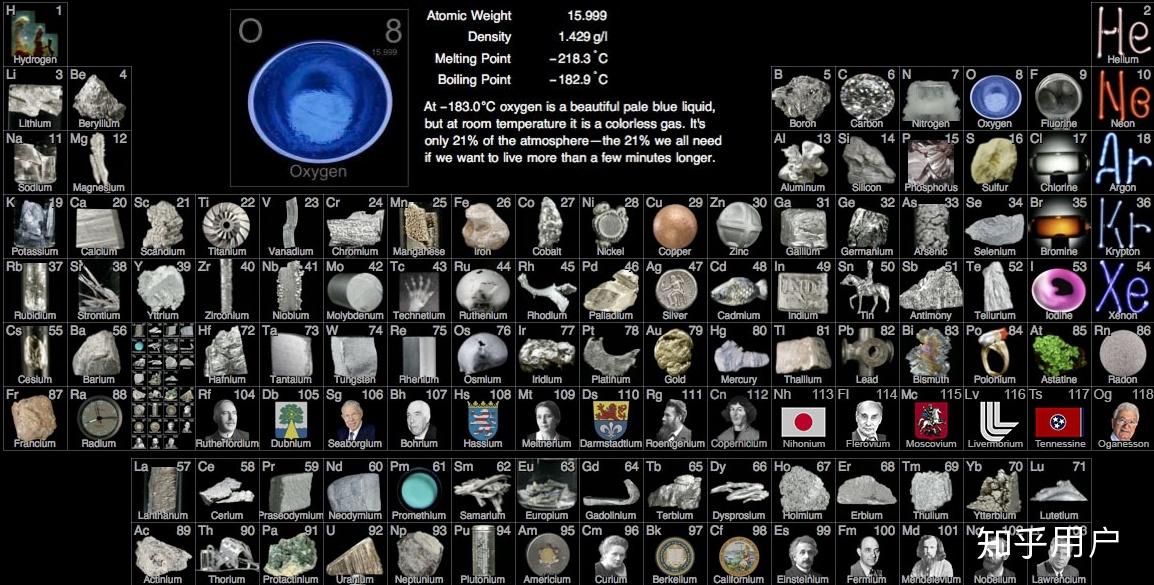Click the Promethium glowing disc tile
This screenshot has width=1154, height=585.
[419, 491]
